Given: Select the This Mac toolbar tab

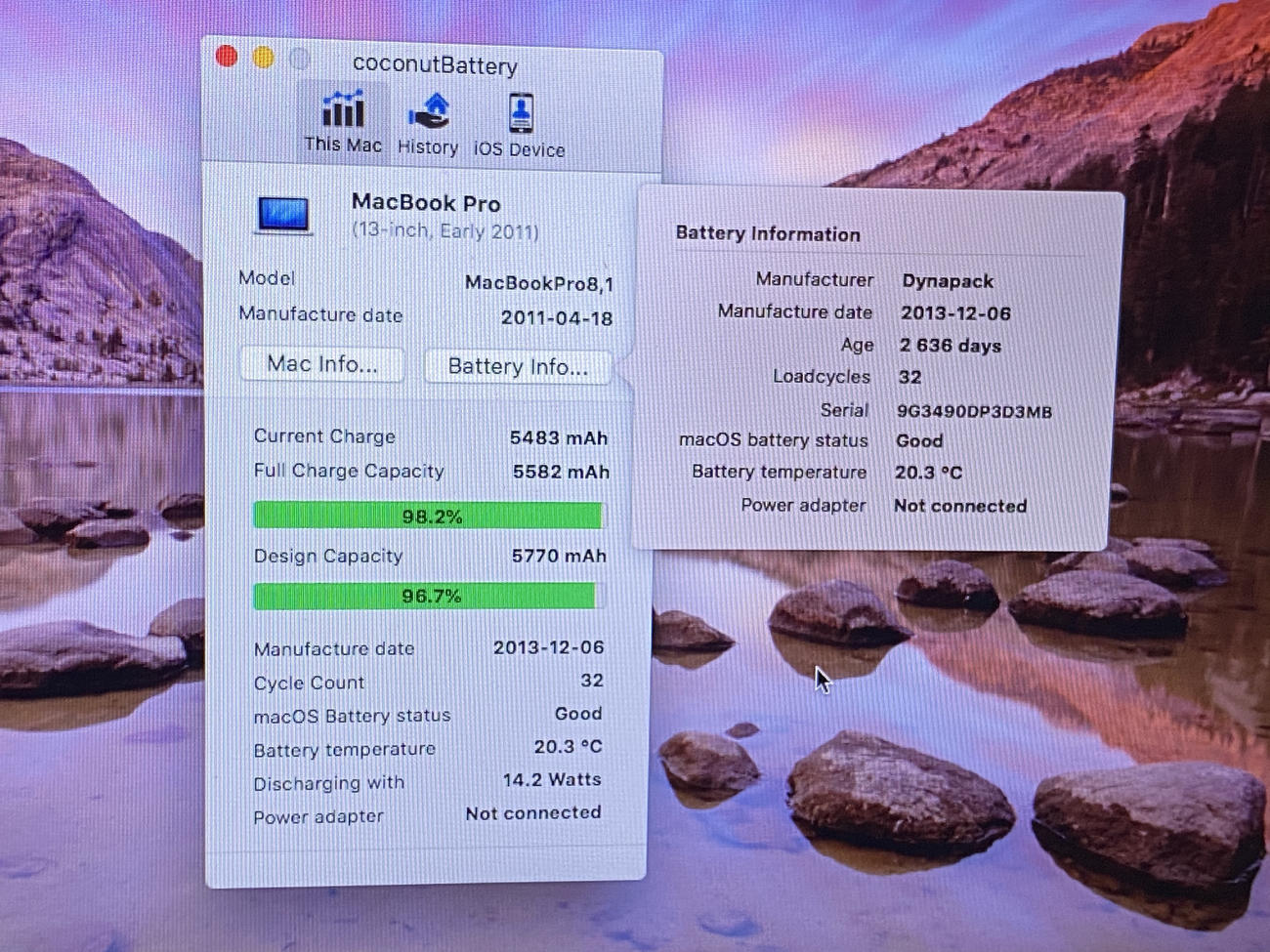Looking at the screenshot, I should click(343, 122).
